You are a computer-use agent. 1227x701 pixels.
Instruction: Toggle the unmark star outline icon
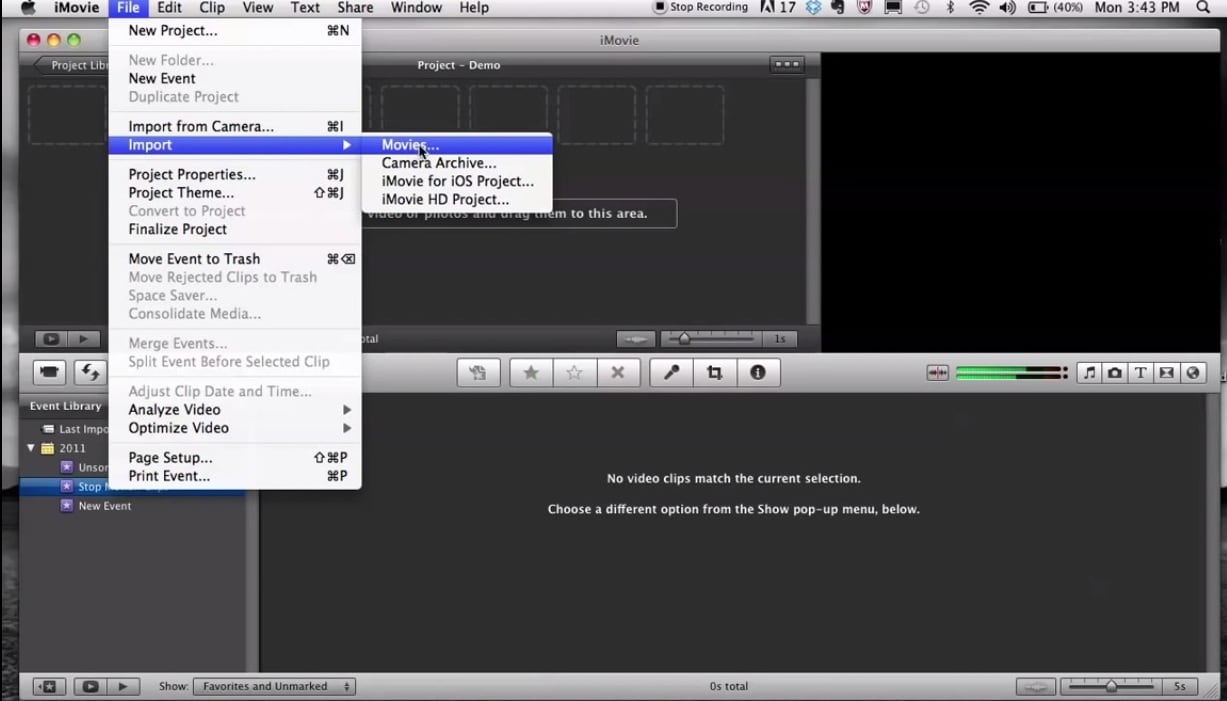574,372
